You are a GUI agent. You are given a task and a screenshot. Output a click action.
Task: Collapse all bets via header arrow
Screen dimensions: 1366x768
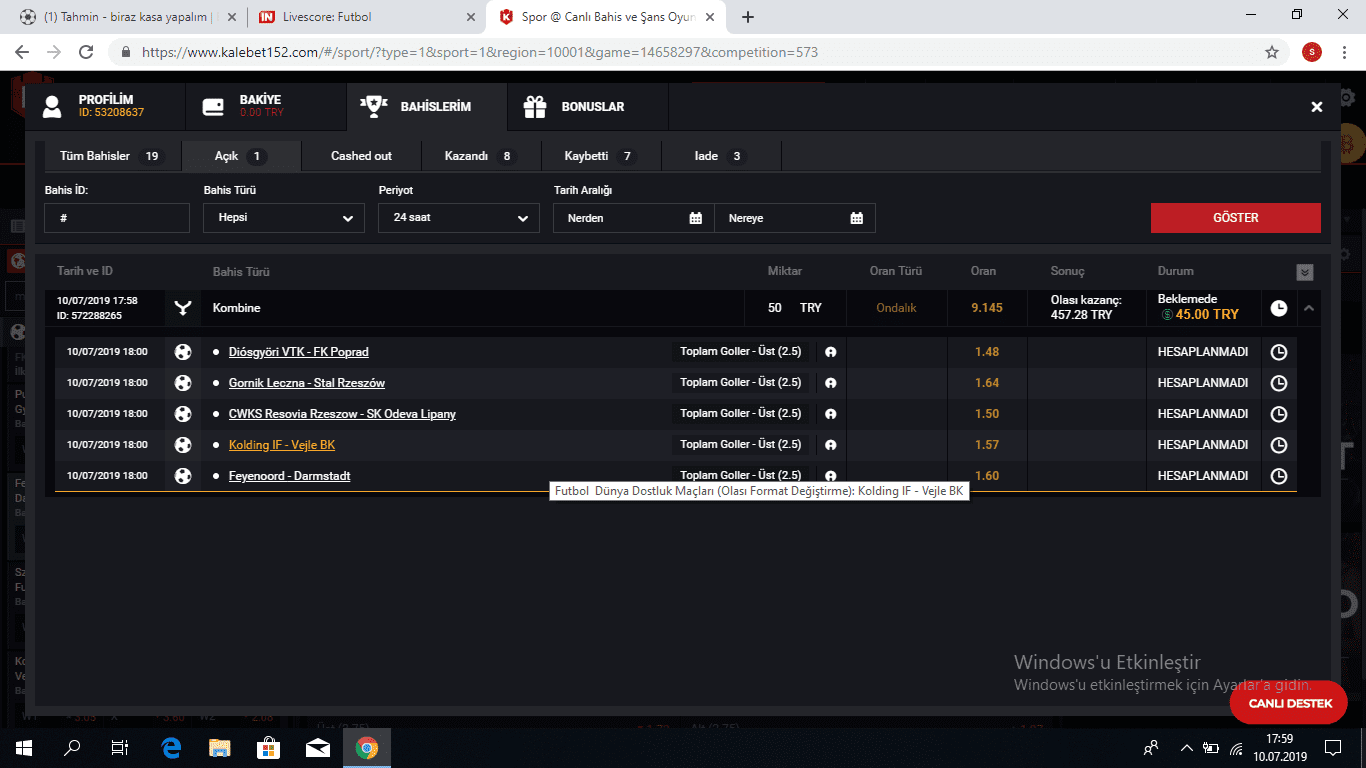1305,272
